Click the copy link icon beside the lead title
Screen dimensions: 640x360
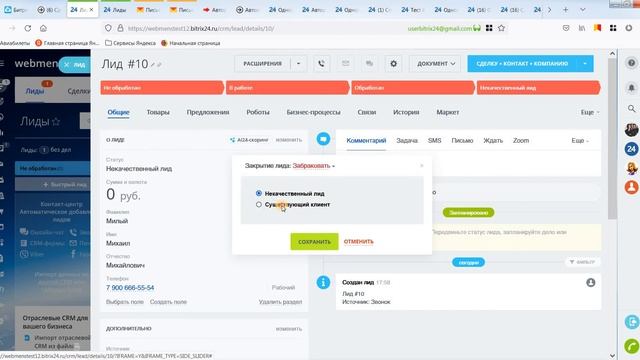pos(159,64)
